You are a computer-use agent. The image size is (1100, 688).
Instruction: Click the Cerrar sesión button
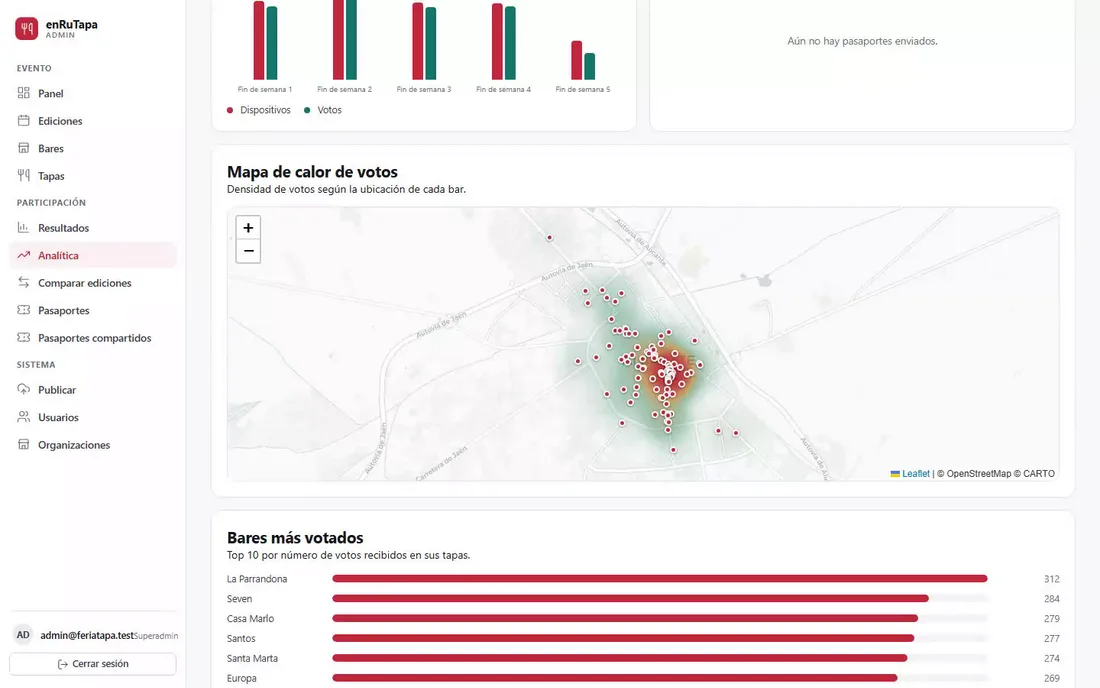point(93,664)
